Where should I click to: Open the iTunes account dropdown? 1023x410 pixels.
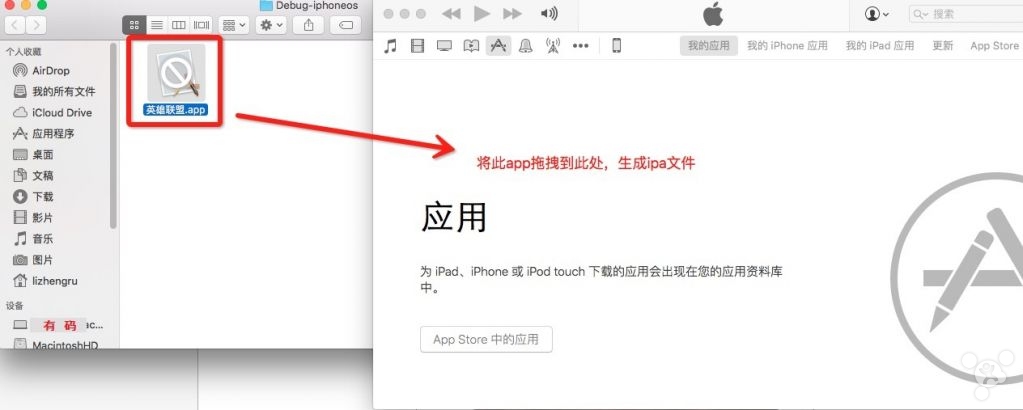coord(877,14)
